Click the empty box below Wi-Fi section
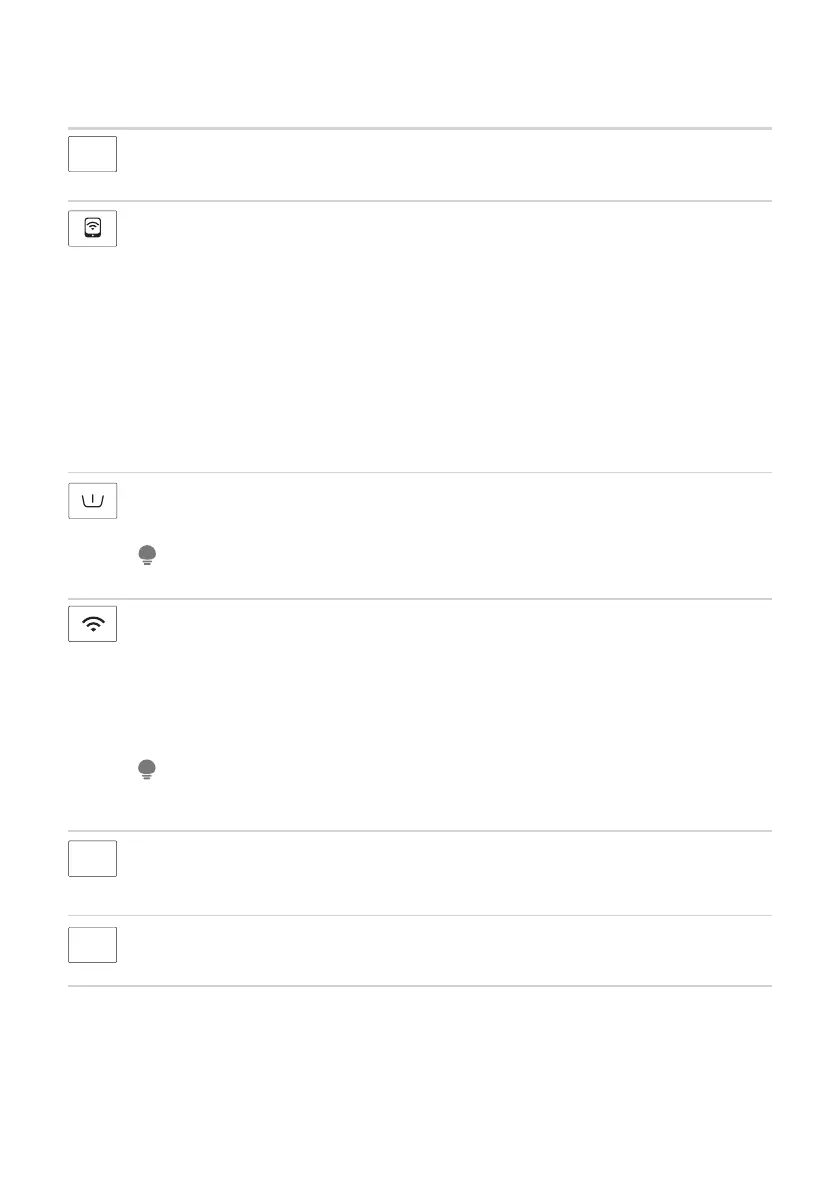Image resolution: width=839 pixels, height=1191 pixels. tap(93, 858)
